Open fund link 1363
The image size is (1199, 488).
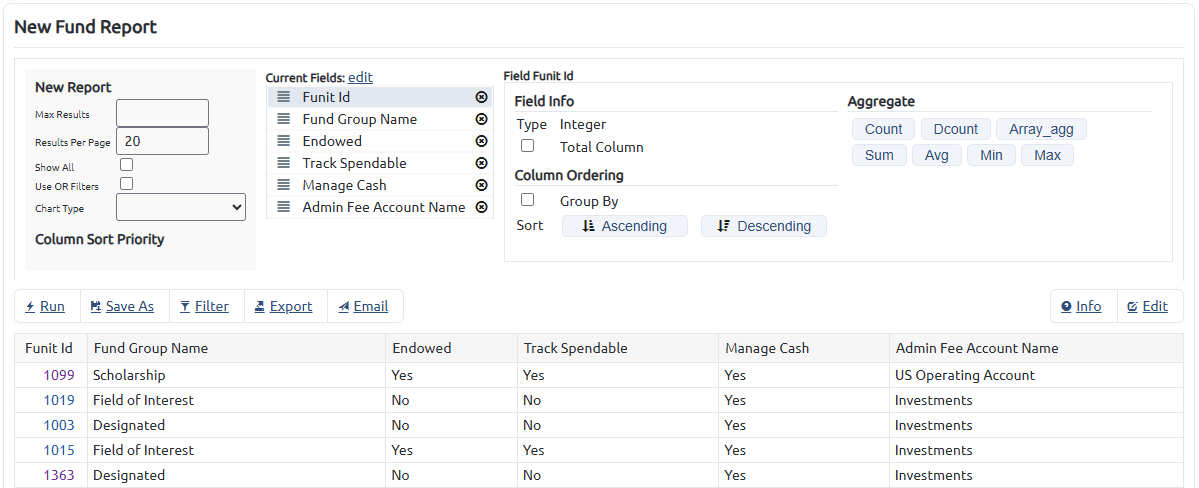pyautogui.click(x=59, y=475)
